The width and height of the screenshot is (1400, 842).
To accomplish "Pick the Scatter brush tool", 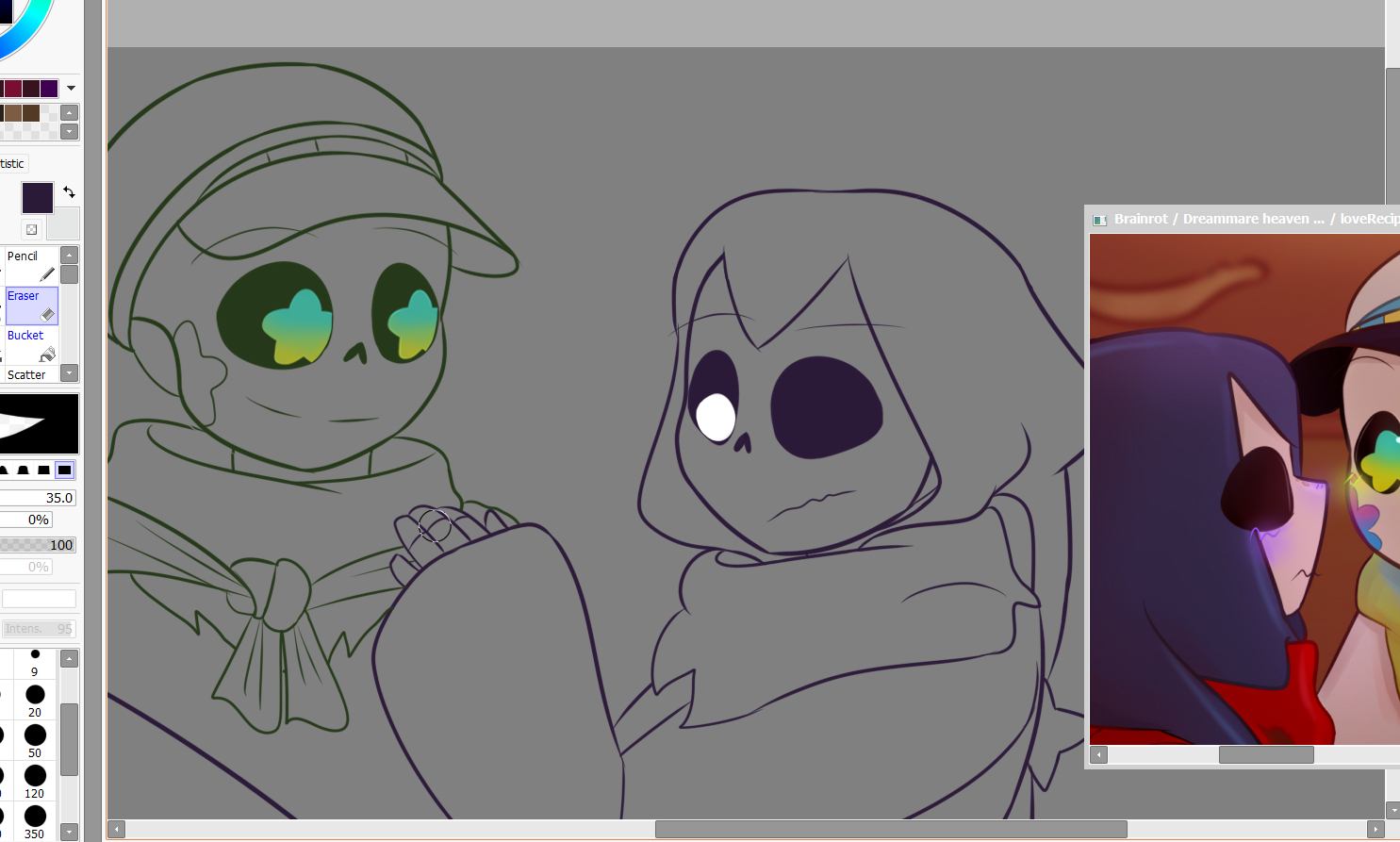I will [x=27, y=374].
